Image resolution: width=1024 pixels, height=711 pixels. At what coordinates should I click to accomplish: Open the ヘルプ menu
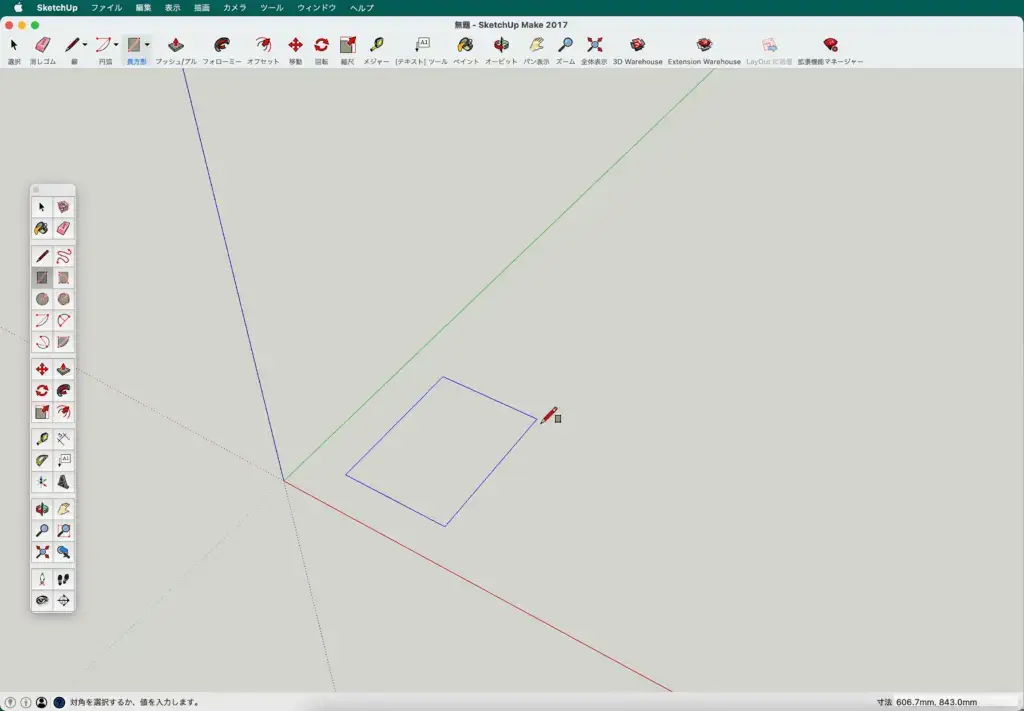[x=362, y=8]
